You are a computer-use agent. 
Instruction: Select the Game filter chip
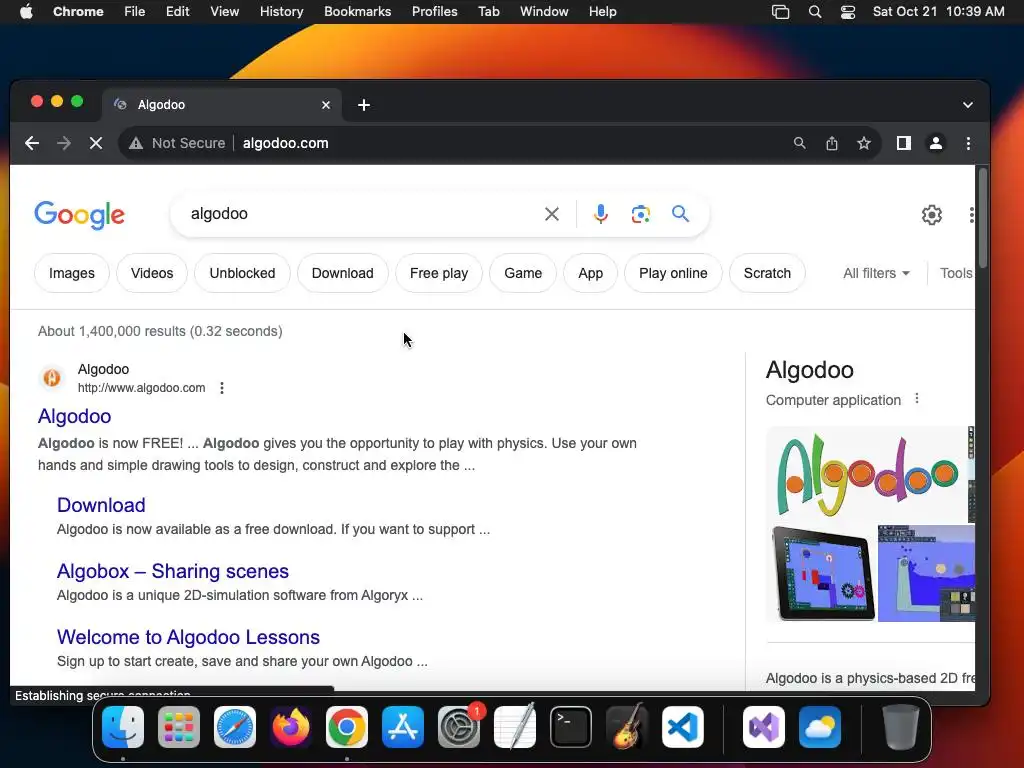523,273
